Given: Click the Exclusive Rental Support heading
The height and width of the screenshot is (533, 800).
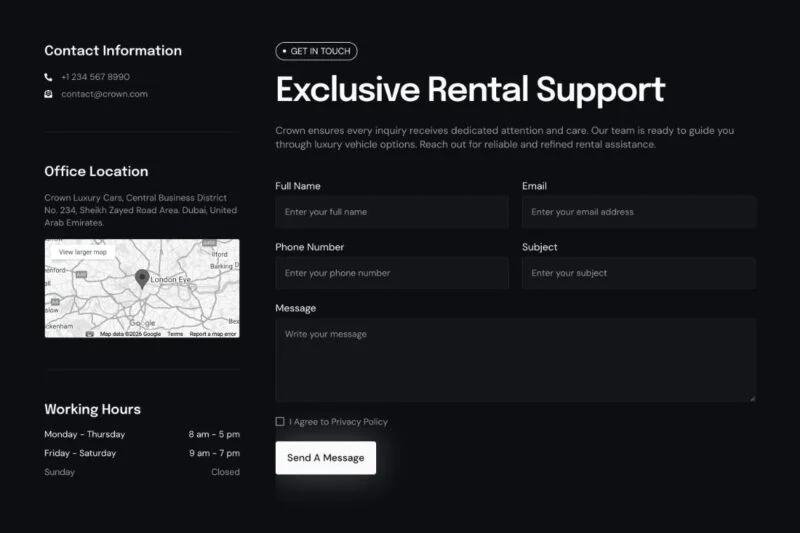Looking at the screenshot, I should (x=470, y=89).
